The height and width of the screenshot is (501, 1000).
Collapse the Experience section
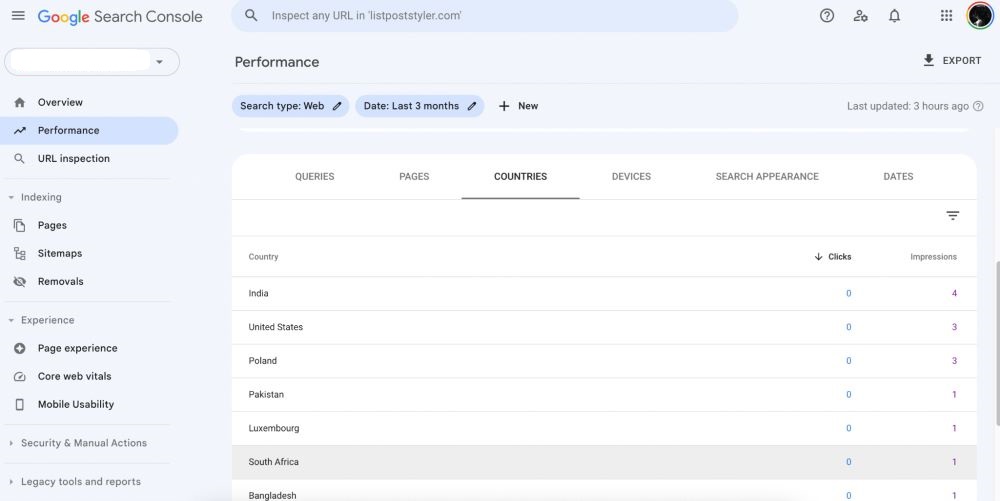click(11, 320)
